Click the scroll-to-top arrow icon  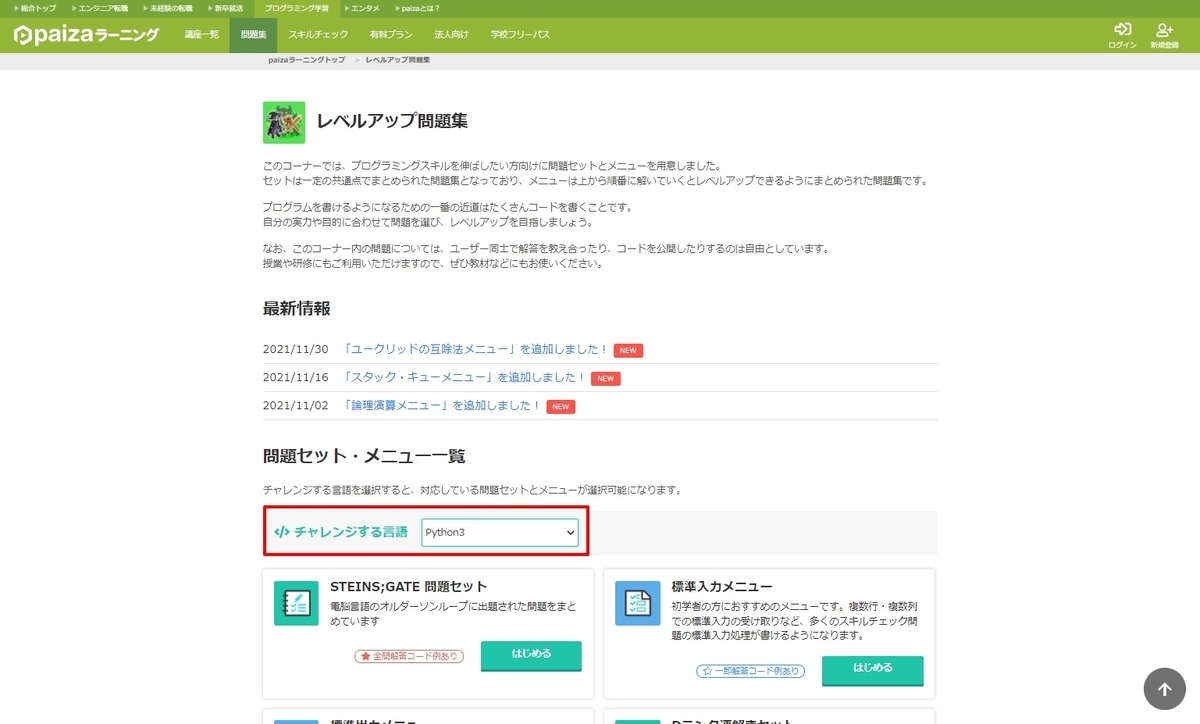pos(1163,688)
